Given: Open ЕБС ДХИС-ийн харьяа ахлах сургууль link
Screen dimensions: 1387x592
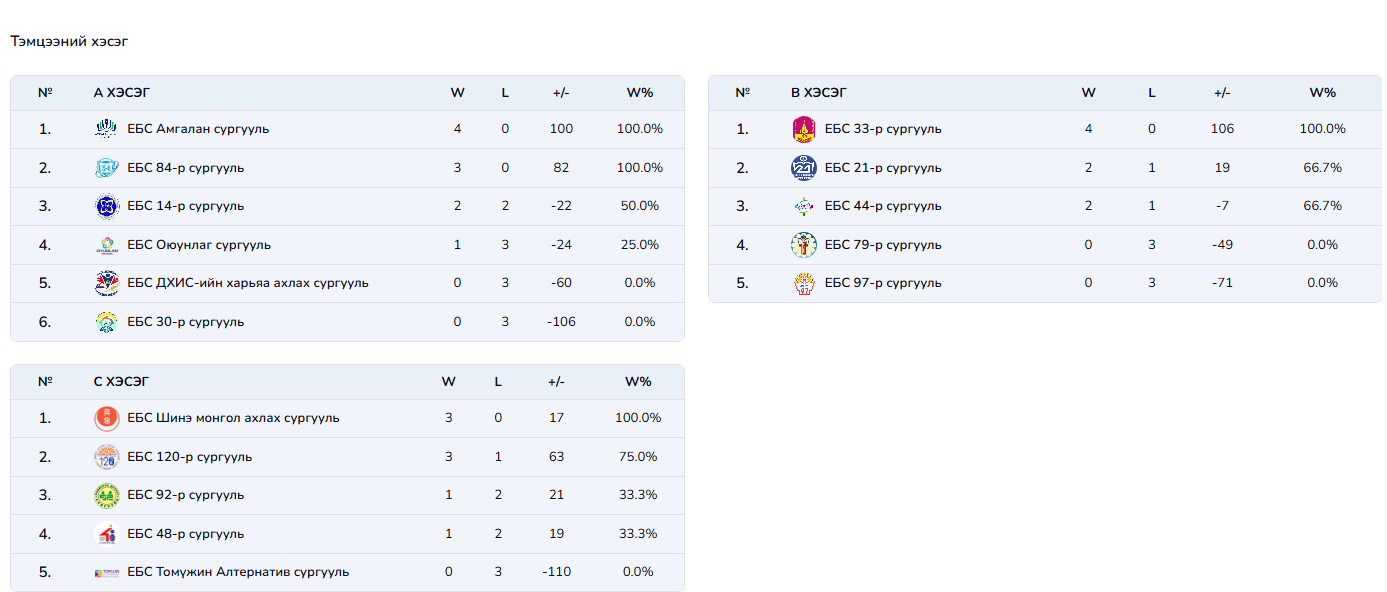Looking at the screenshot, I should tap(247, 283).
